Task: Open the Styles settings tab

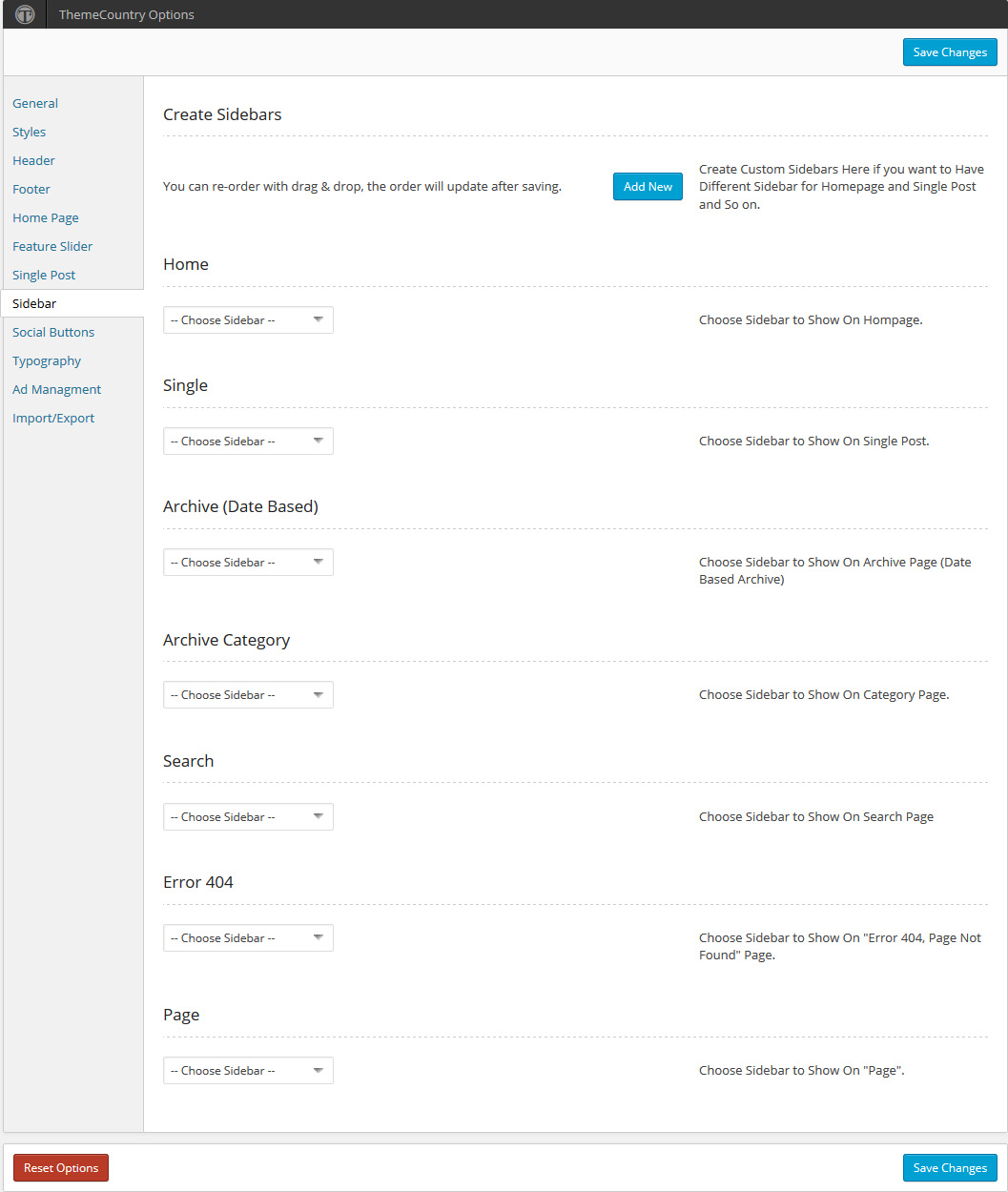Action: coord(30,132)
